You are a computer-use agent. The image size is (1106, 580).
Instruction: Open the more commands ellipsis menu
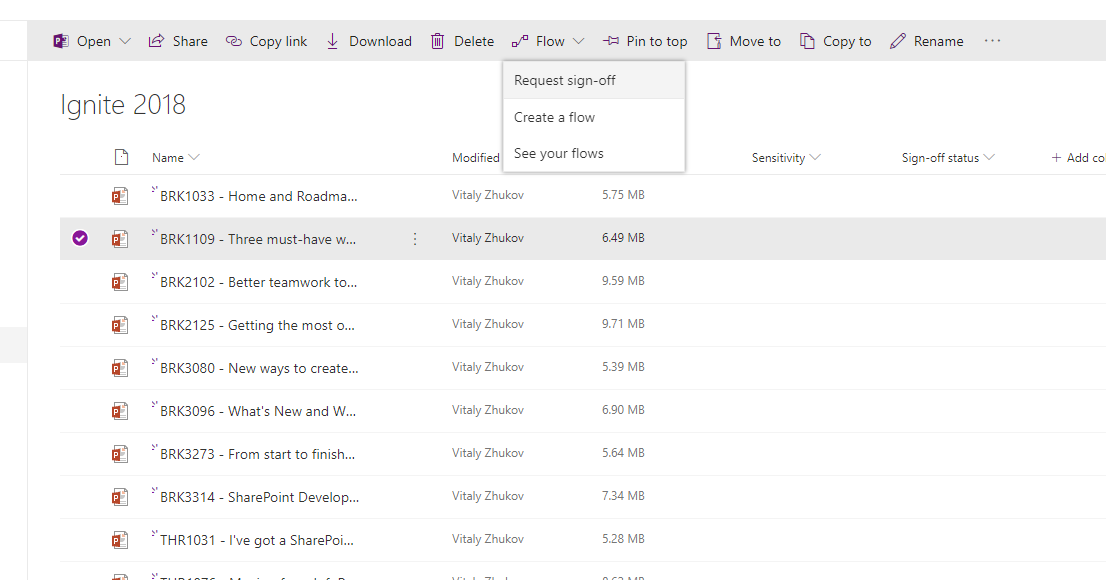(x=992, y=41)
